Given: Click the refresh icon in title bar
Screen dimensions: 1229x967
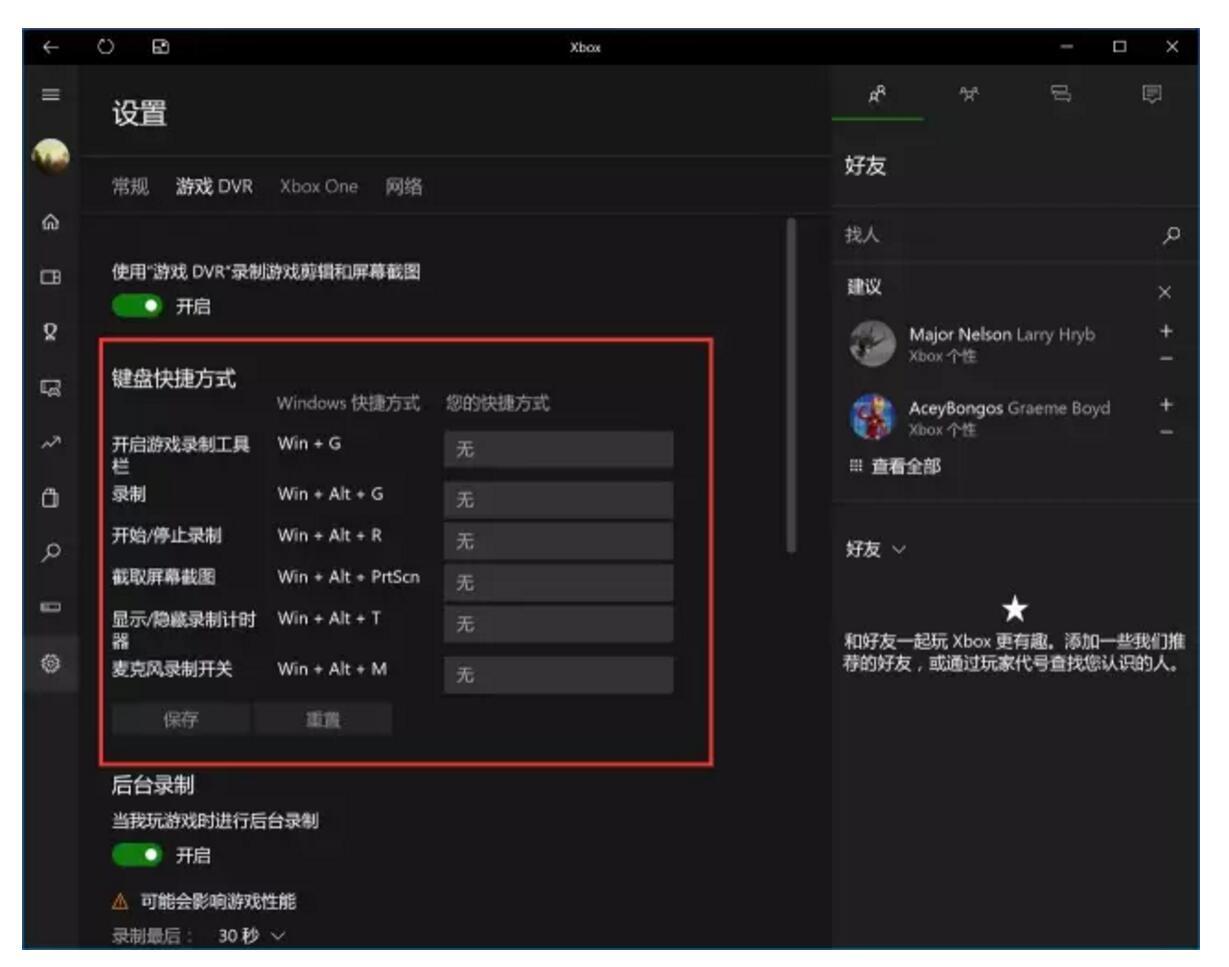Looking at the screenshot, I should 107,46.
